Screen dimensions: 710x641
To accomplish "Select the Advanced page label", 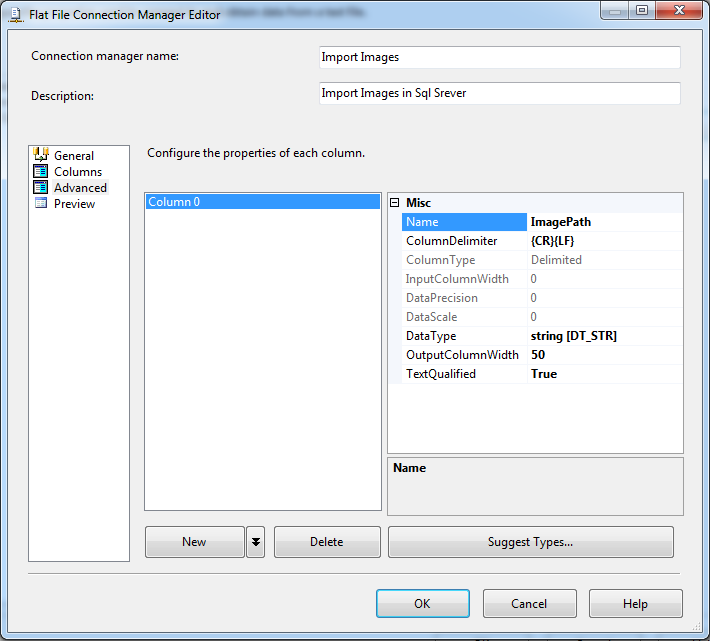I will point(80,188).
